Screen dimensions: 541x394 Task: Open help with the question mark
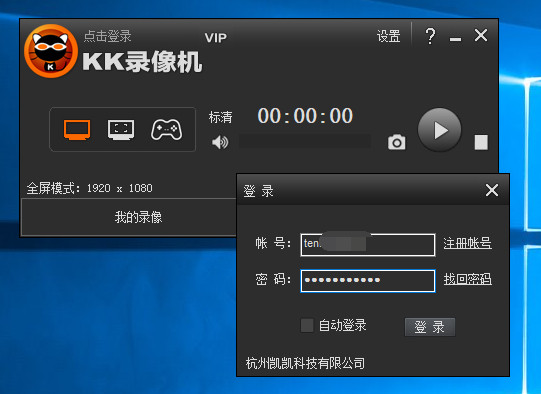pyautogui.click(x=430, y=36)
